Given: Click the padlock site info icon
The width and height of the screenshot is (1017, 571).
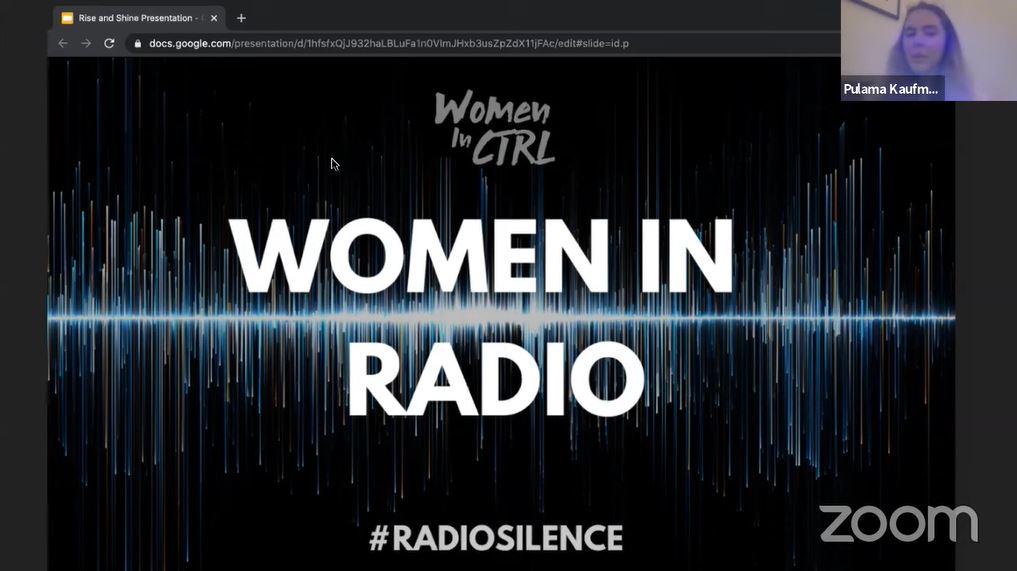Looking at the screenshot, I should click(138, 43).
